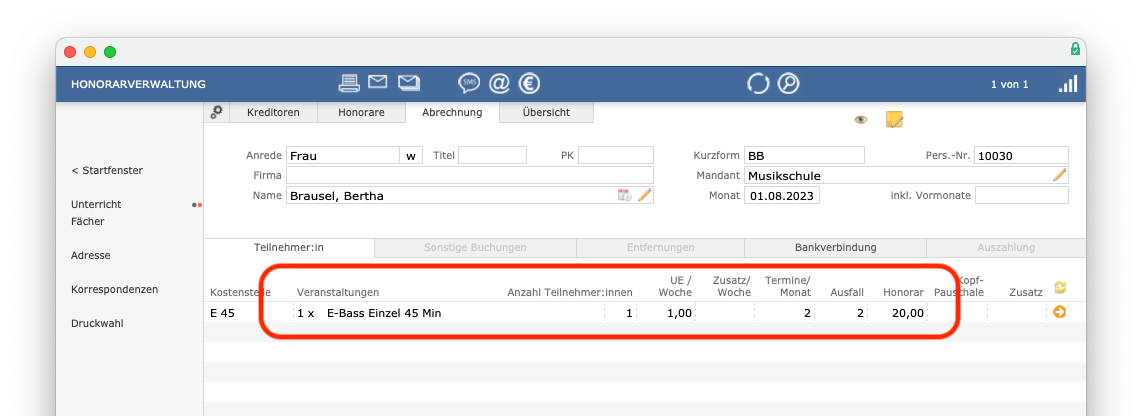The width and height of the screenshot is (1142, 416).
Task: Open Unterricht in sidebar
Action: tap(96, 205)
